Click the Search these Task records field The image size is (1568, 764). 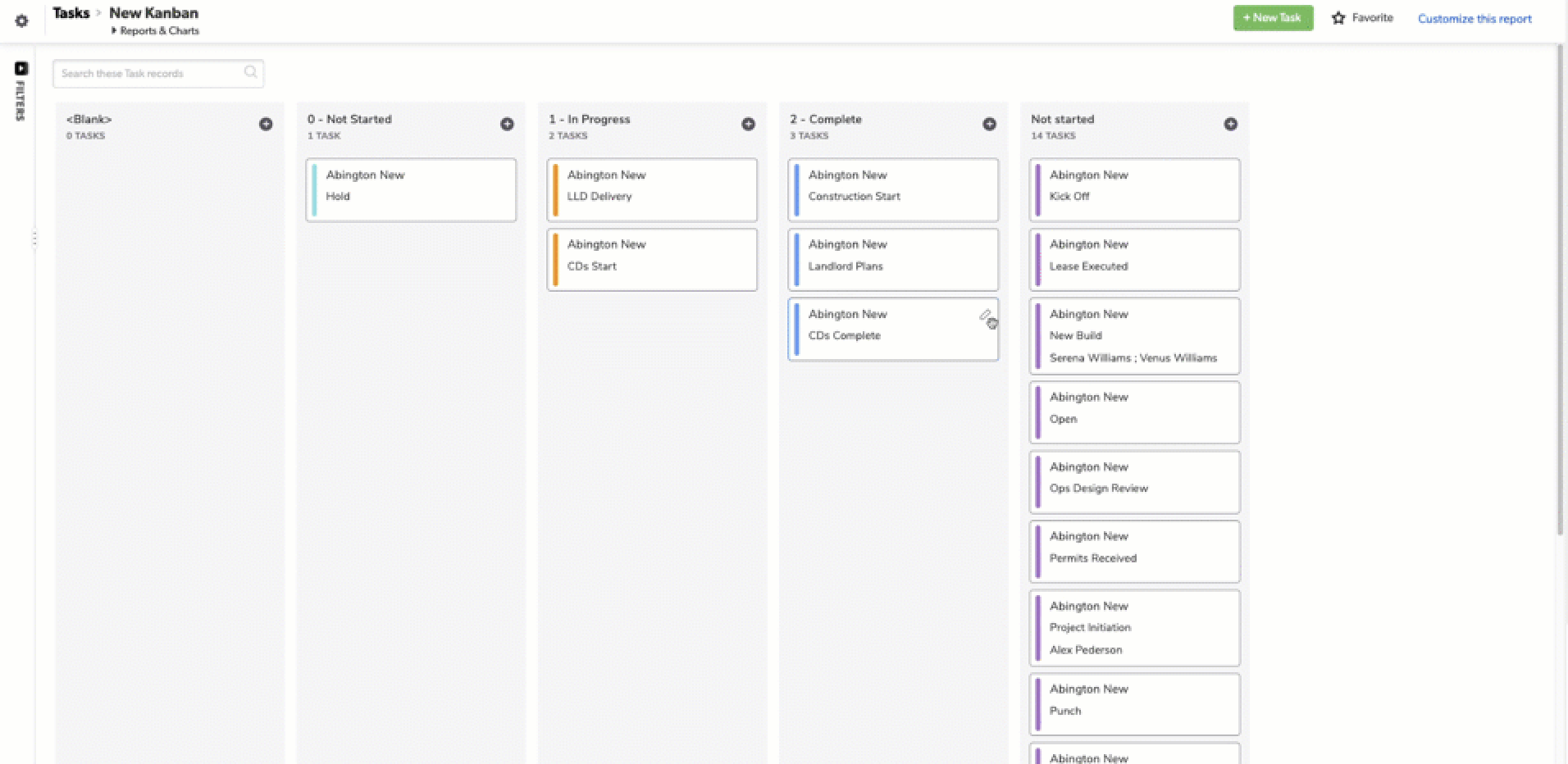click(148, 74)
